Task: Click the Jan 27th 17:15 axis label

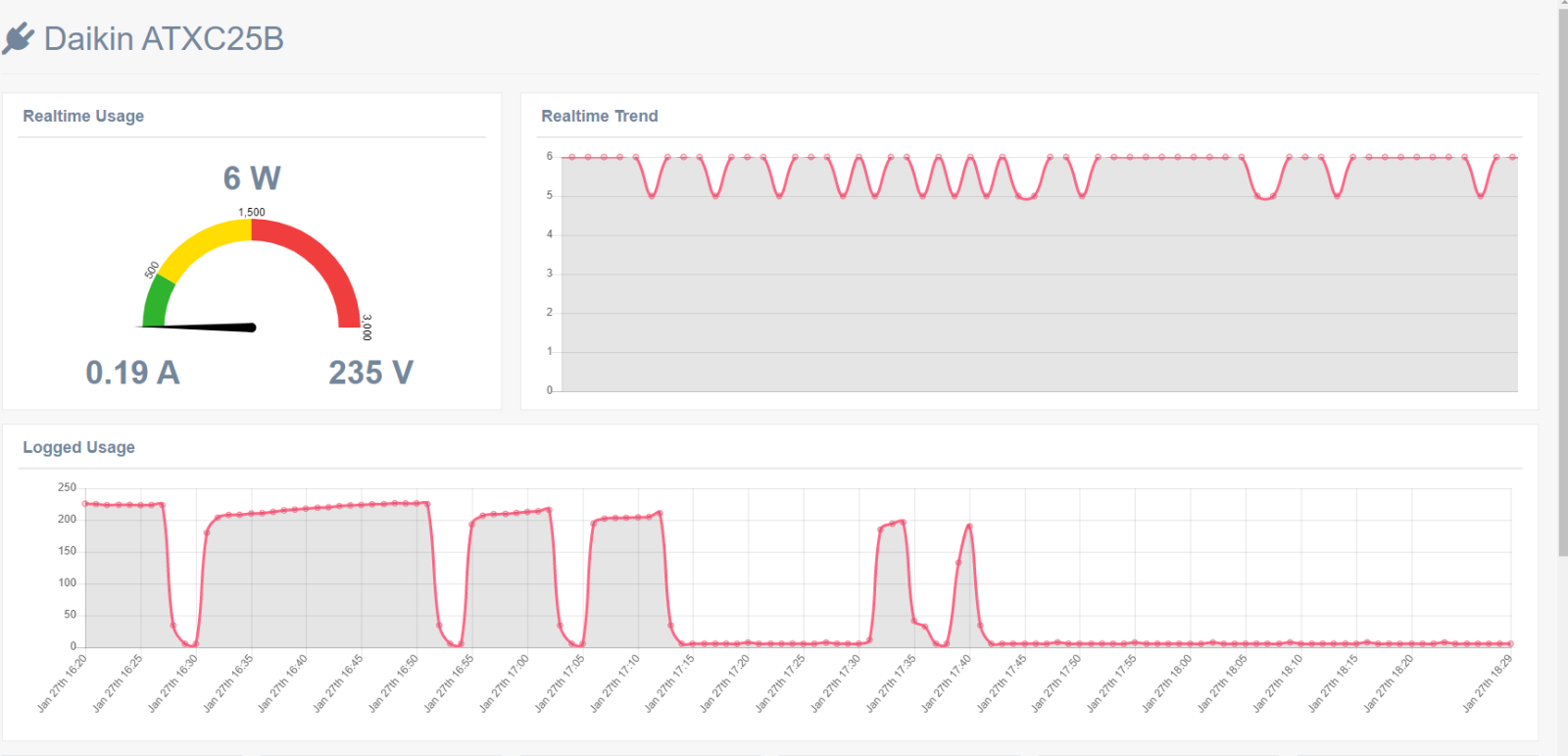Action: click(669, 682)
